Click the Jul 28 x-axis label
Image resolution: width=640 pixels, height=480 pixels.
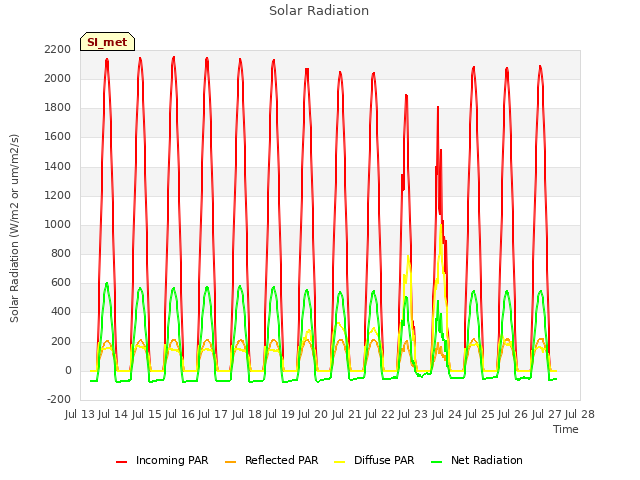coord(580,414)
